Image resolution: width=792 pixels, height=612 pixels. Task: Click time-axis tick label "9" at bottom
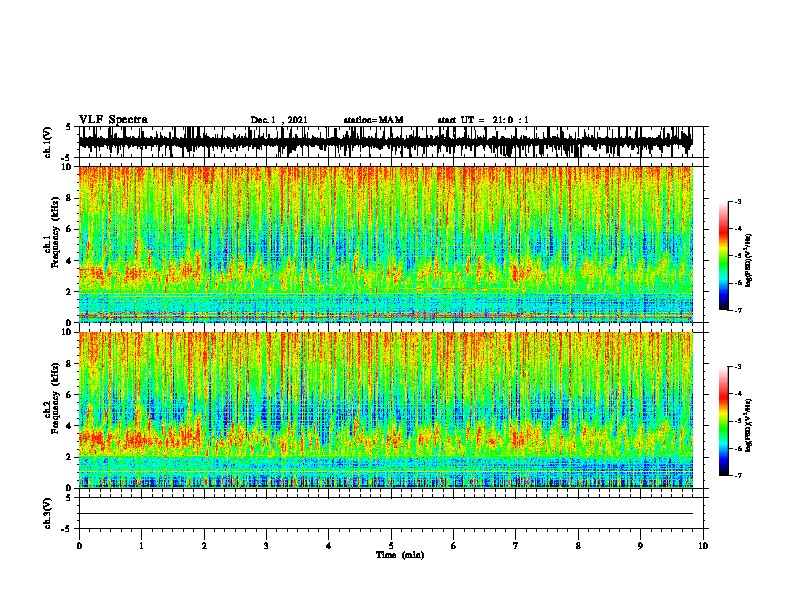(640, 546)
